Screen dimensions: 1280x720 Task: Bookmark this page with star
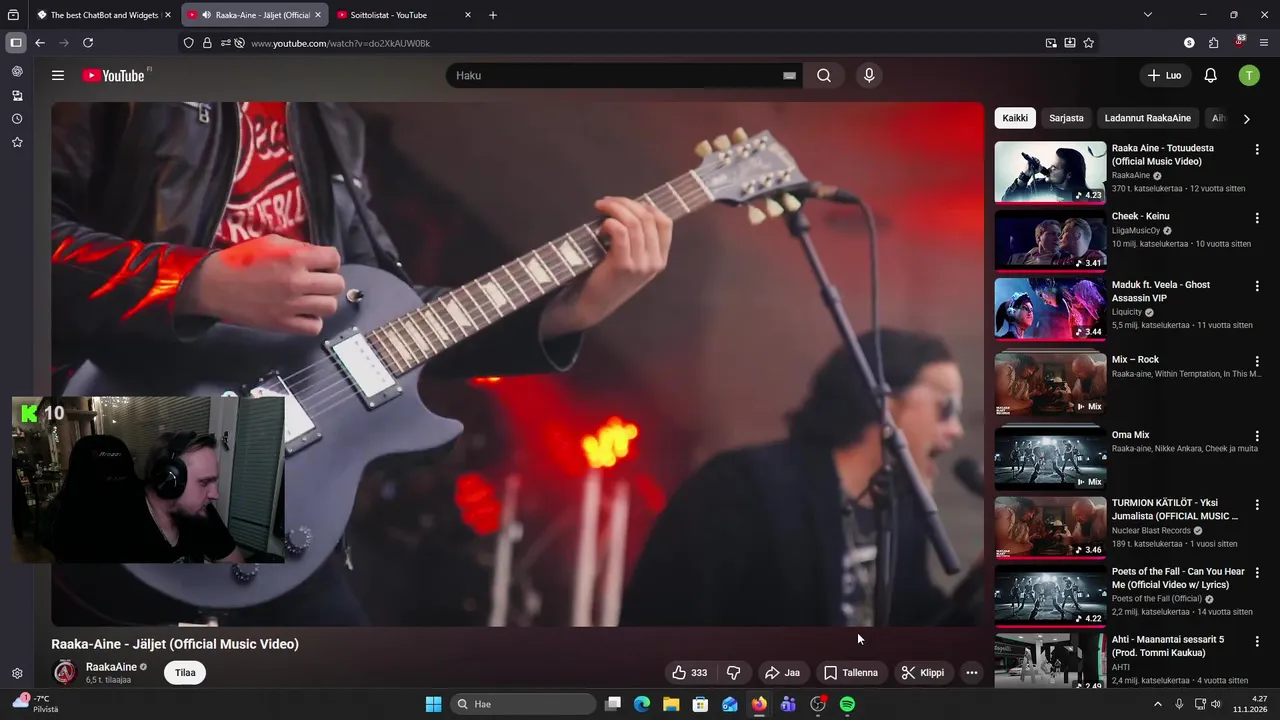point(1089,43)
